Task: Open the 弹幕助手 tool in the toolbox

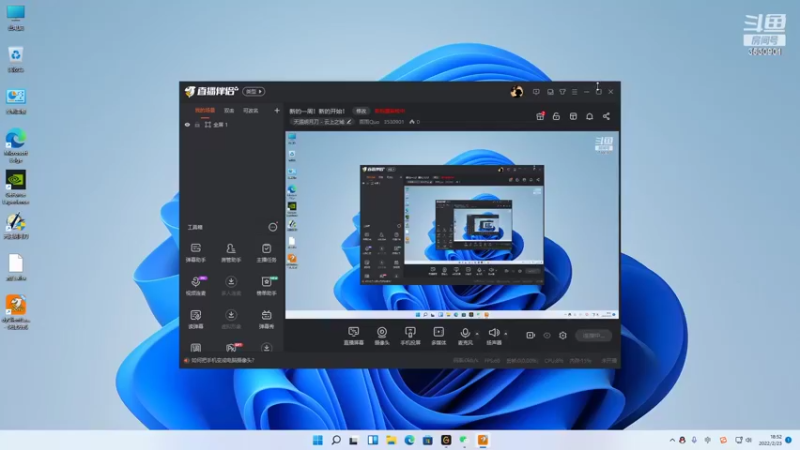Action: (195, 253)
